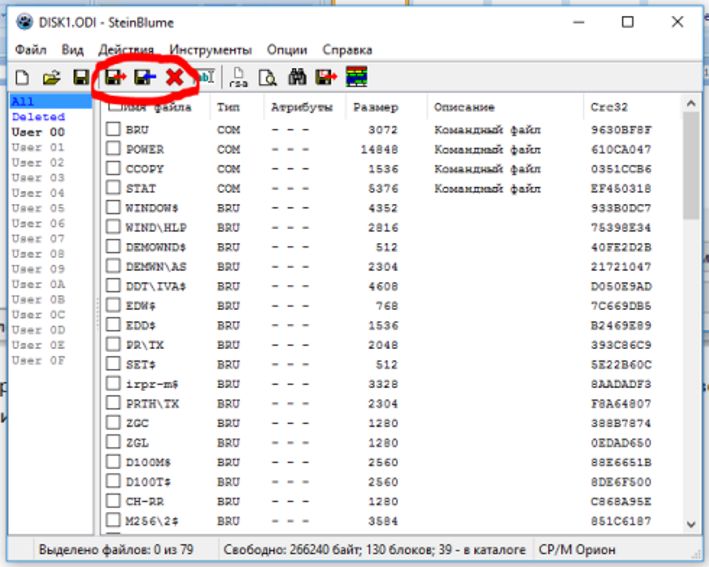
Task: Select User 01 in the sidebar
Action: [x=38, y=147]
